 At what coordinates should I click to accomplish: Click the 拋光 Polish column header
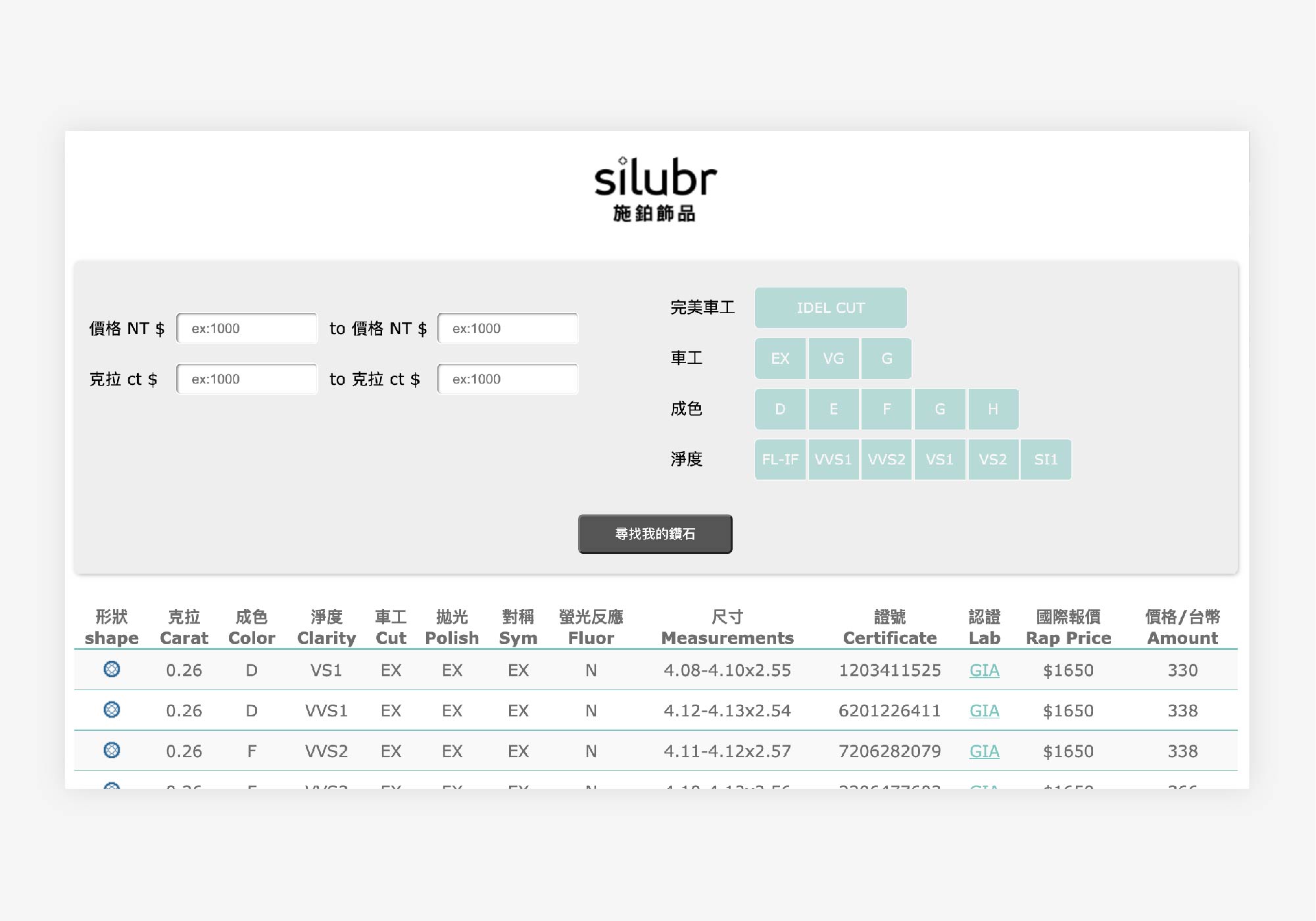tap(452, 628)
